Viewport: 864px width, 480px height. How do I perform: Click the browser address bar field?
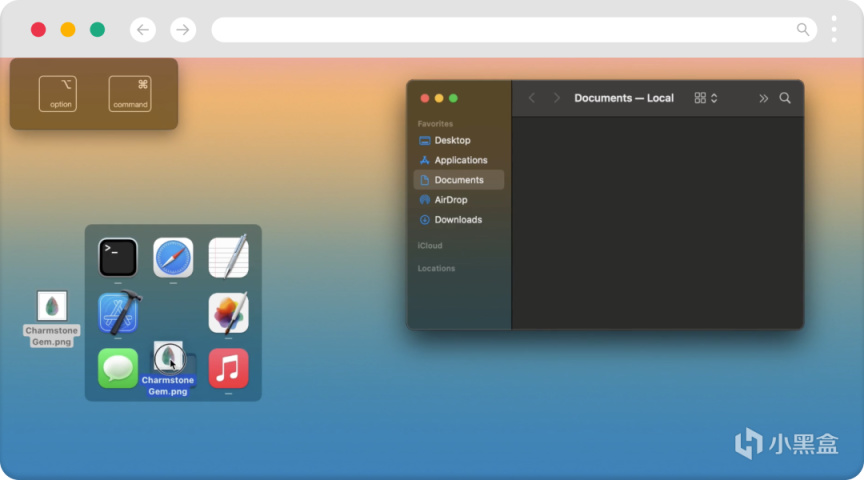pyautogui.click(x=514, y=30)
